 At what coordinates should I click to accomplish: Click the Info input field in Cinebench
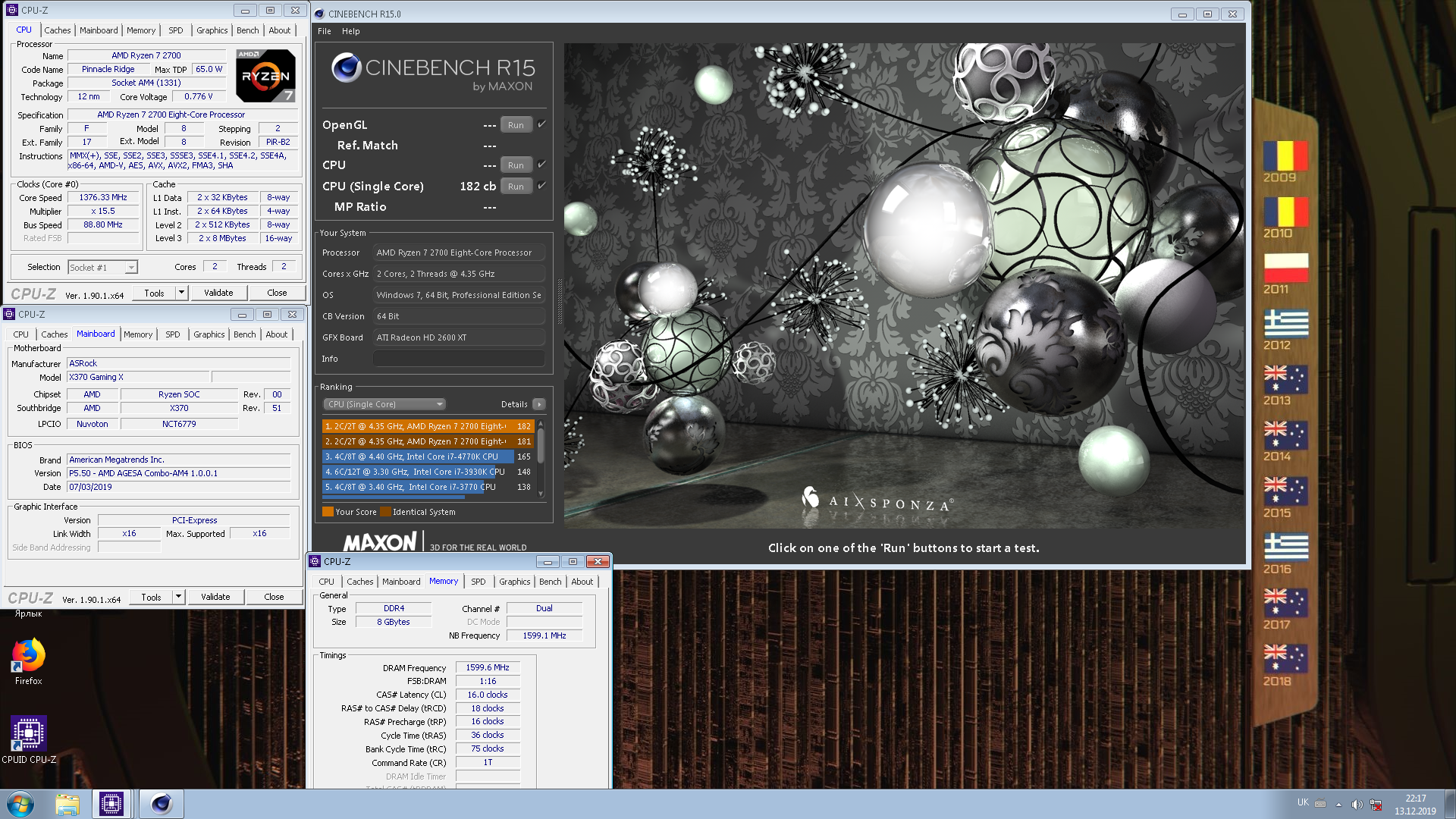coord(459,359)
